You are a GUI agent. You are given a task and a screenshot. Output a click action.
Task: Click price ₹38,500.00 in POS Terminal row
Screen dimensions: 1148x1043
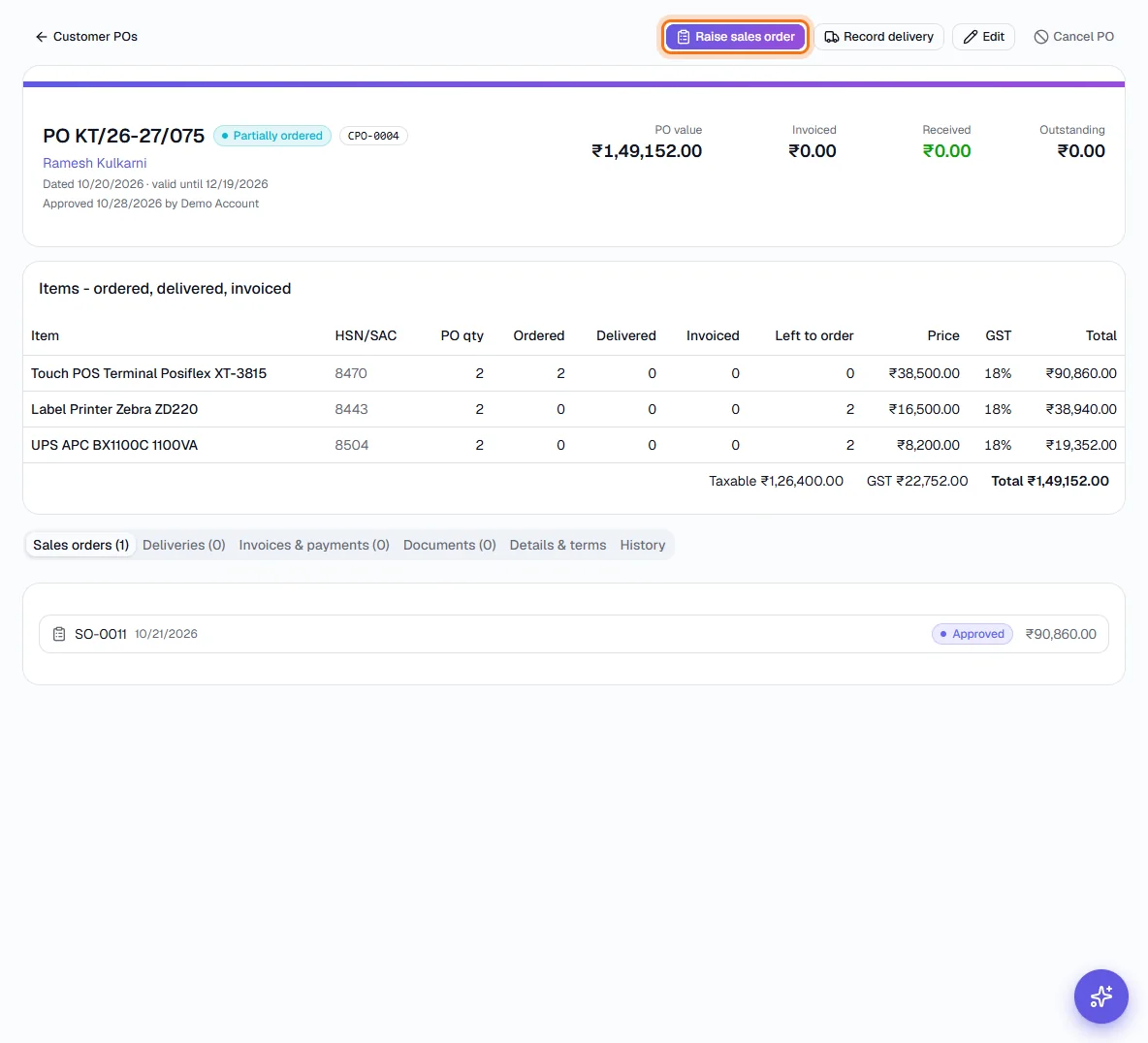click(x=924, y=373)
